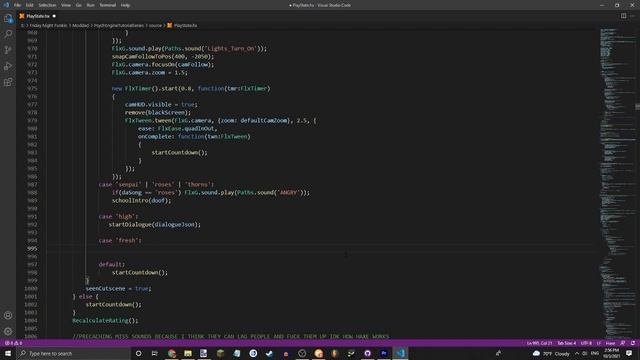Click the Haxe file icon on PlayState.hx tab

[x=22, y=16]
